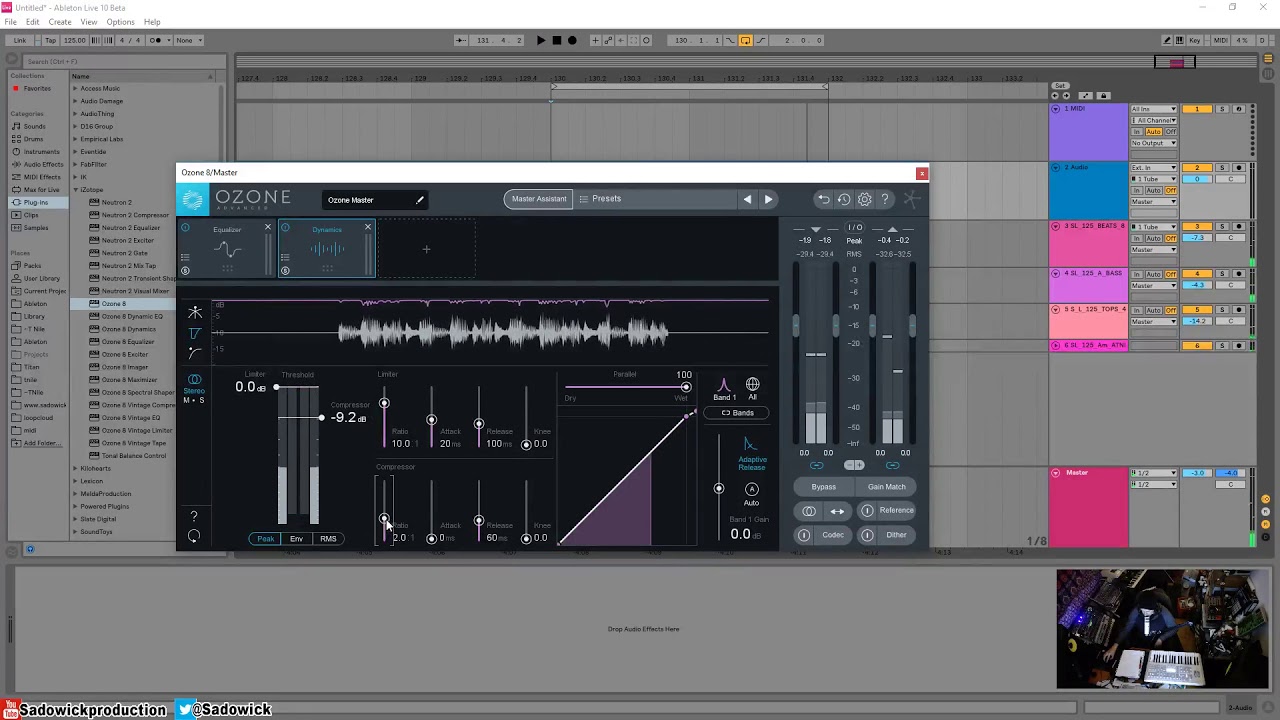The width and height of the screenshot is (1280, 720).
Task: Click the Bypass button
Action: point(824,487)
